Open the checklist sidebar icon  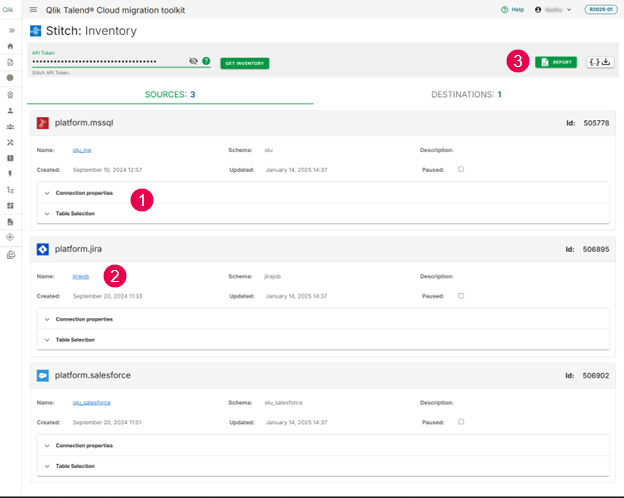point(11,255)
